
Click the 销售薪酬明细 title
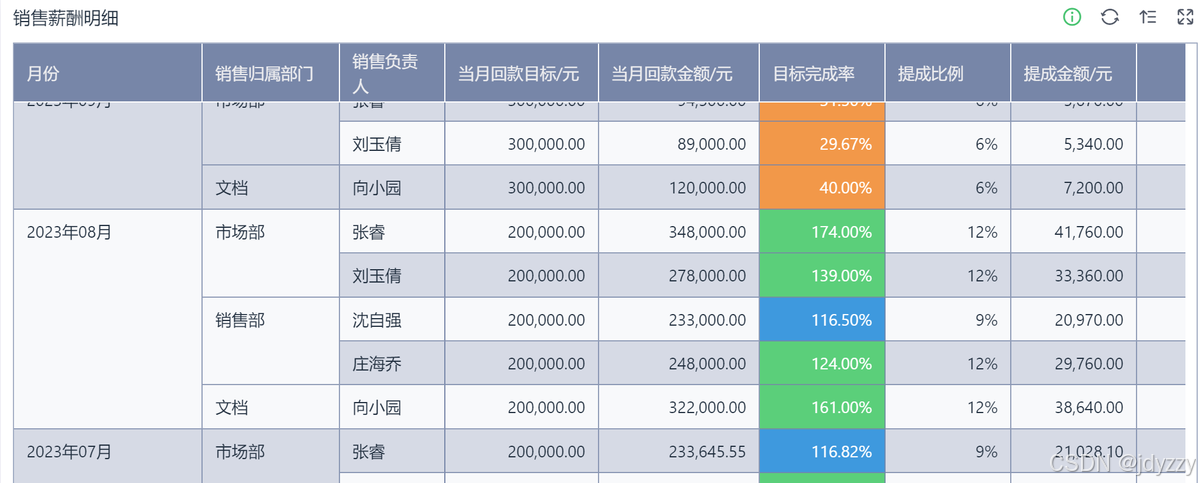(66, 18)
